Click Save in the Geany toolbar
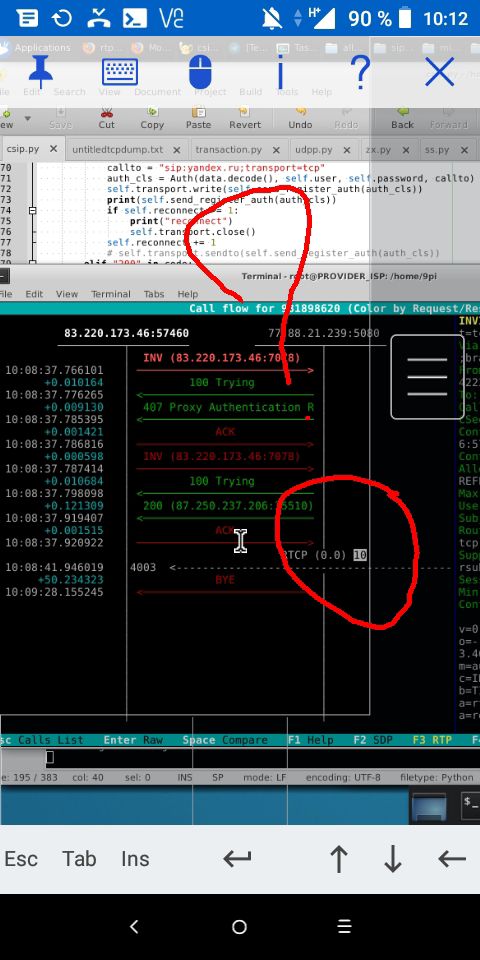Screen dimensions: 480x960 point(60,118)
